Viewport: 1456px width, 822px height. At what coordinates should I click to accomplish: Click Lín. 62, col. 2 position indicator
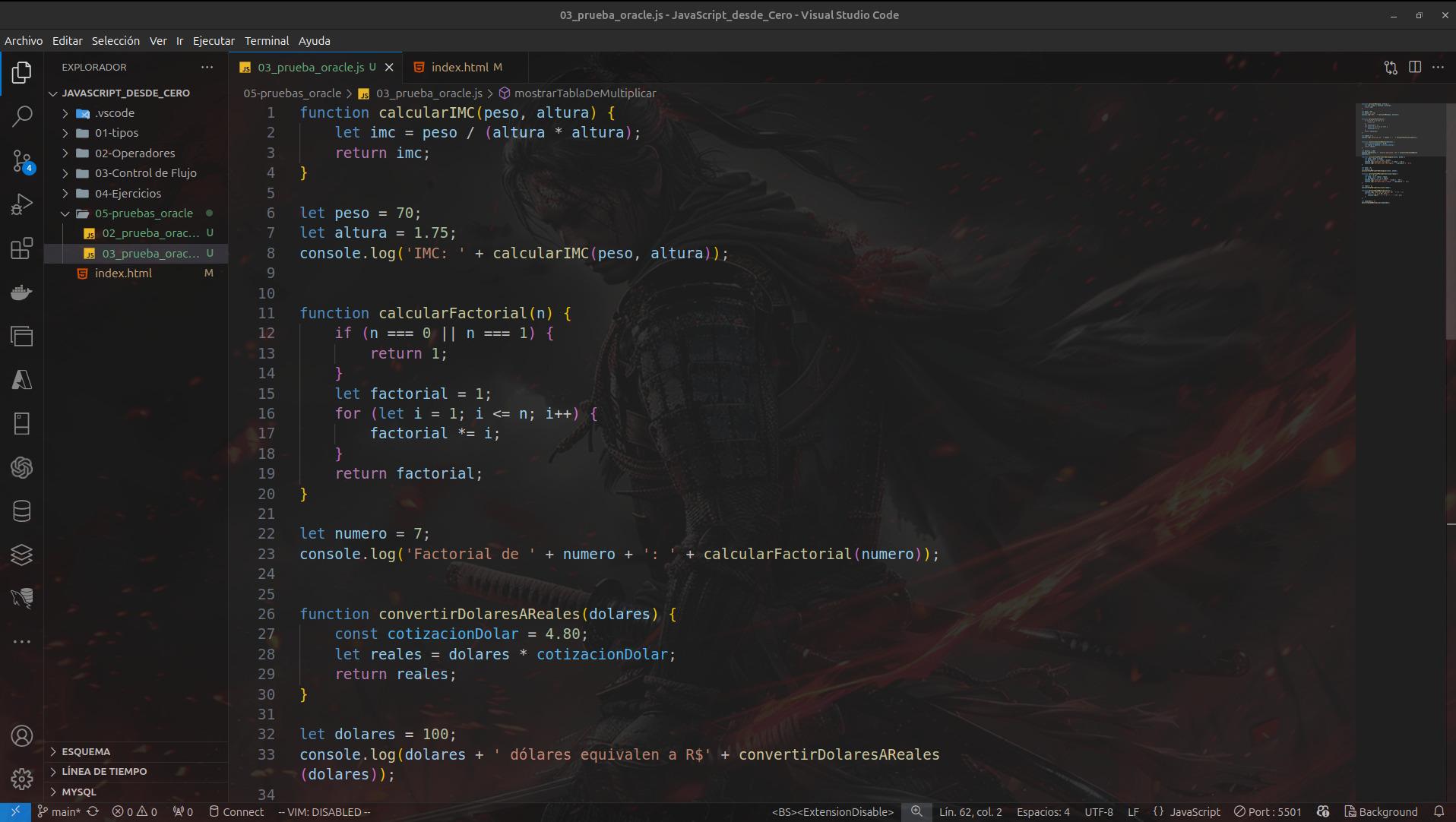[x=970, y=811]
